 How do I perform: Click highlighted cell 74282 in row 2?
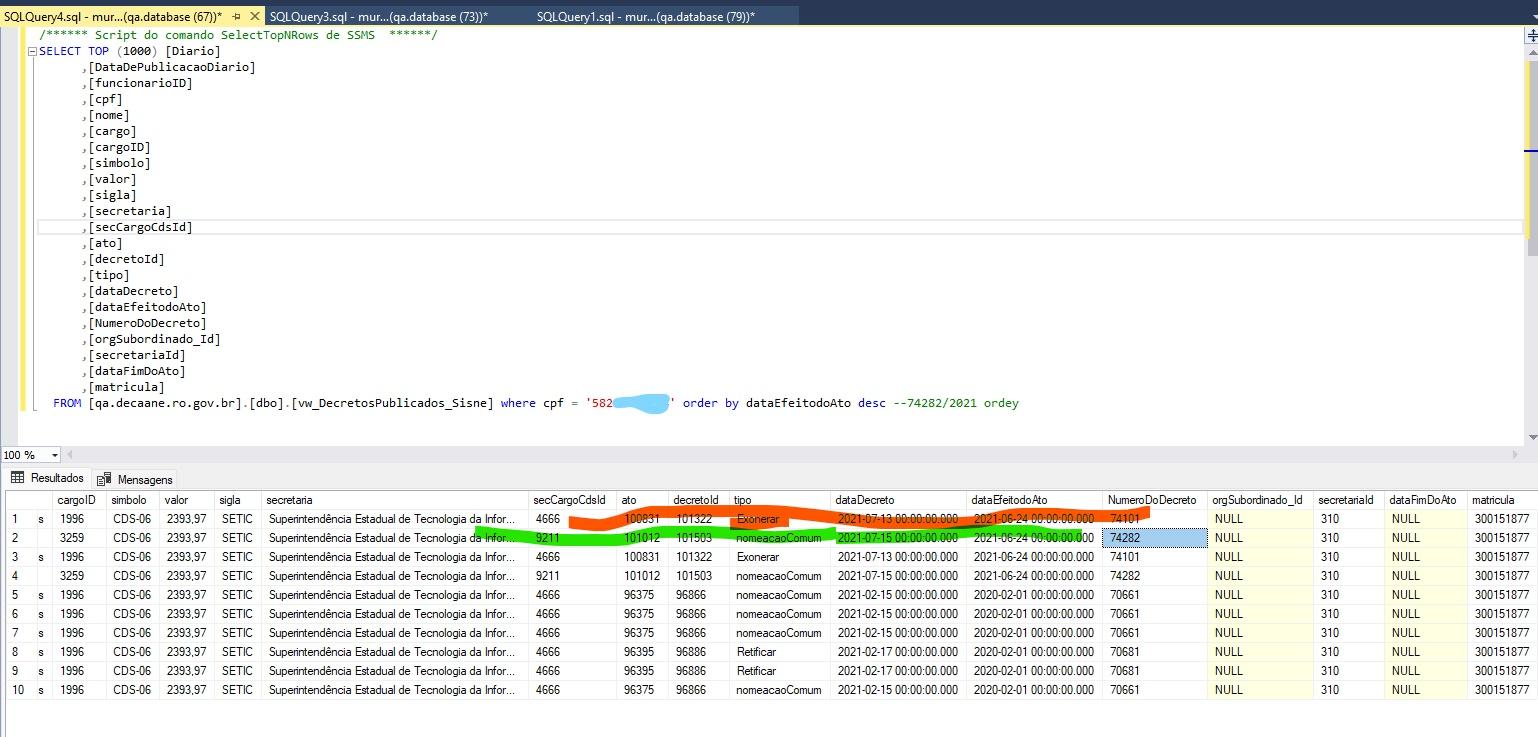pyautogui.click(x=1155, y=538)
